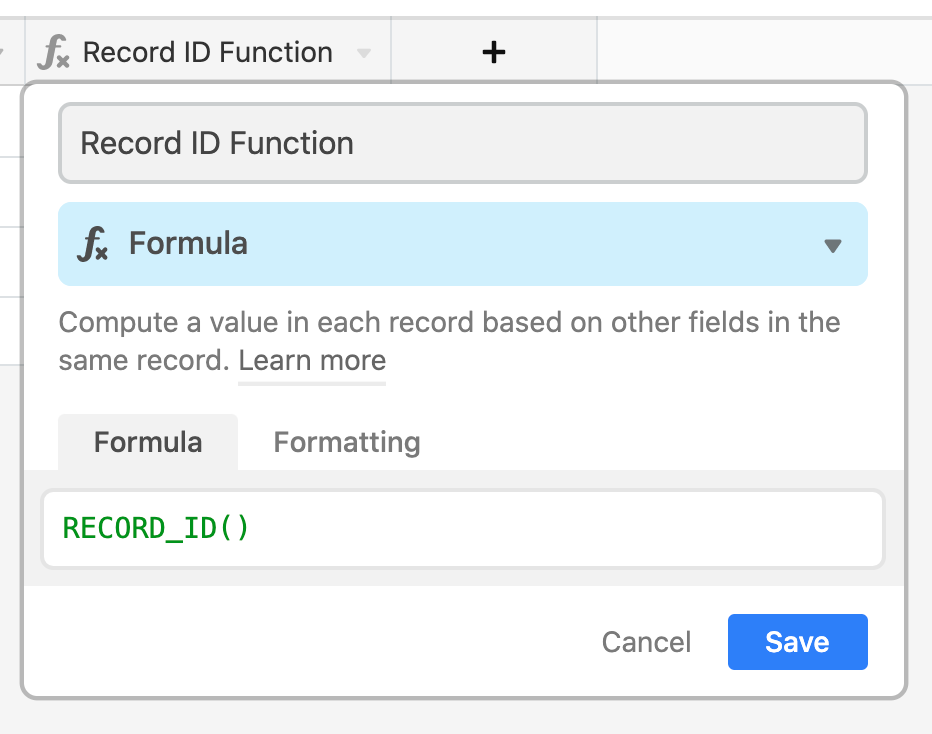
Task: Click the fx icon in the field type selector
Action: point(93,244)
